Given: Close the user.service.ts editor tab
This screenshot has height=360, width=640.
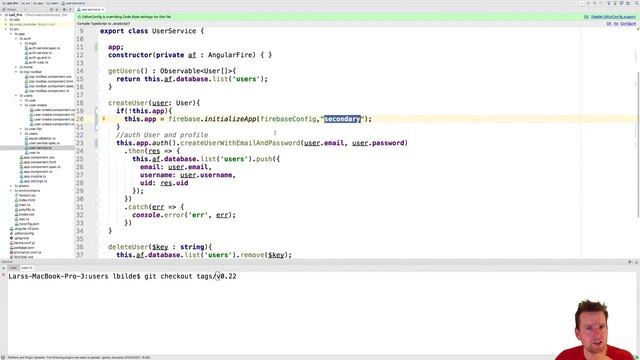Looking at the screenshot, I should pyautogui.click(x=103, y=9).
